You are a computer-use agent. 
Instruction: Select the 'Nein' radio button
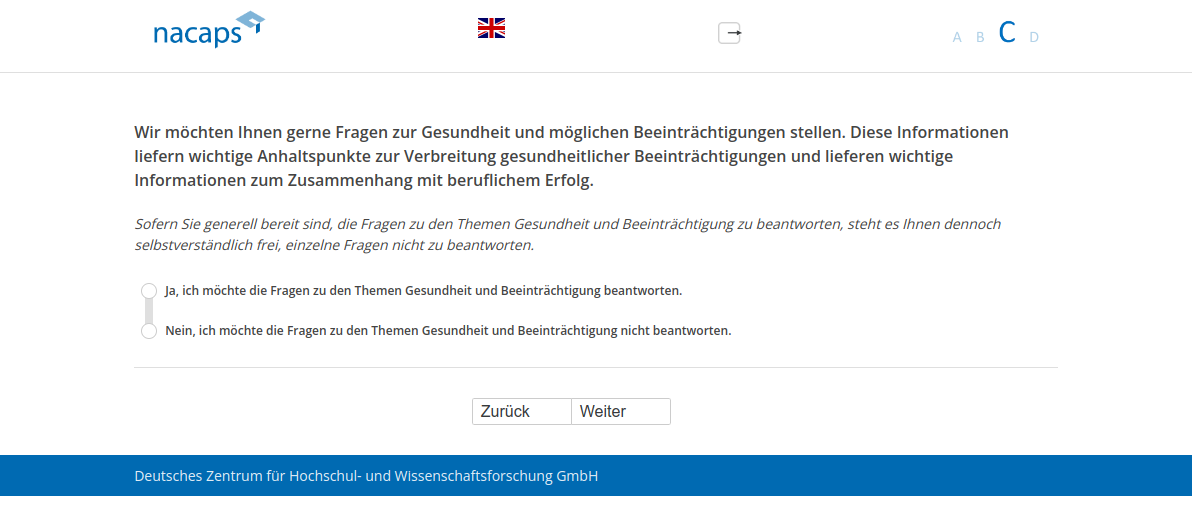point(149,331)
